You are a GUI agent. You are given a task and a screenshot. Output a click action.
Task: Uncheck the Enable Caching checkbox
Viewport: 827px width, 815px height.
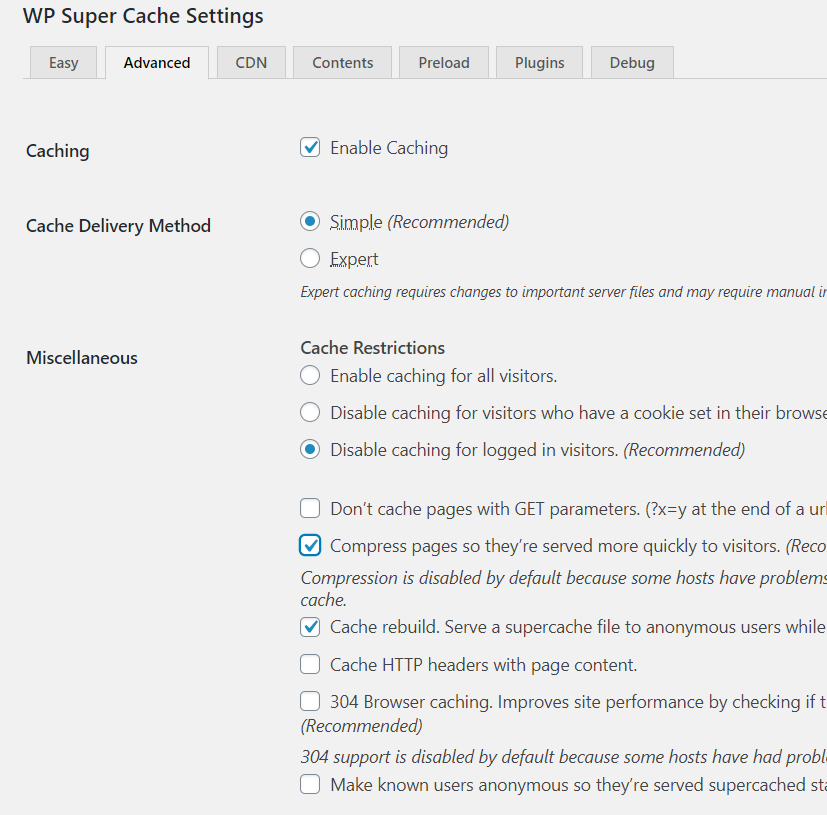(x=310, y=148)
